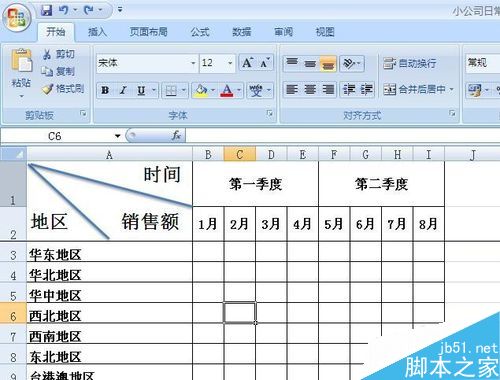
Task: Select the 5月 header cell
Action: pyautogui.click(x=334, y=224)
